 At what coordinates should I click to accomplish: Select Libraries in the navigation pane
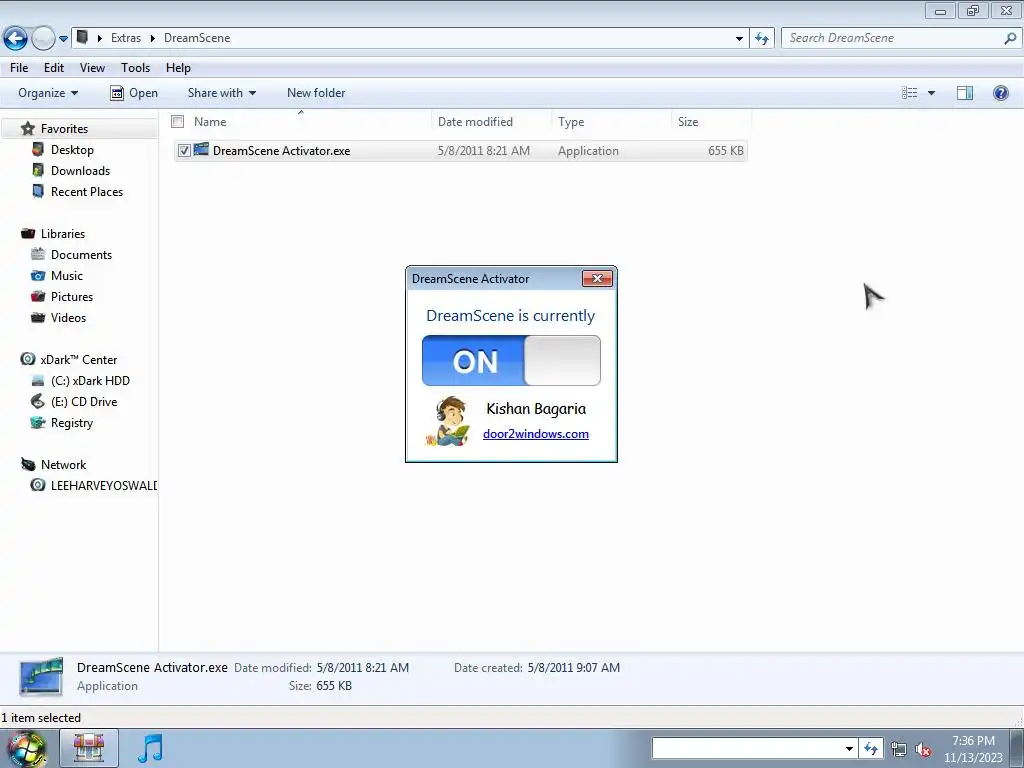(x=63, y=234)
